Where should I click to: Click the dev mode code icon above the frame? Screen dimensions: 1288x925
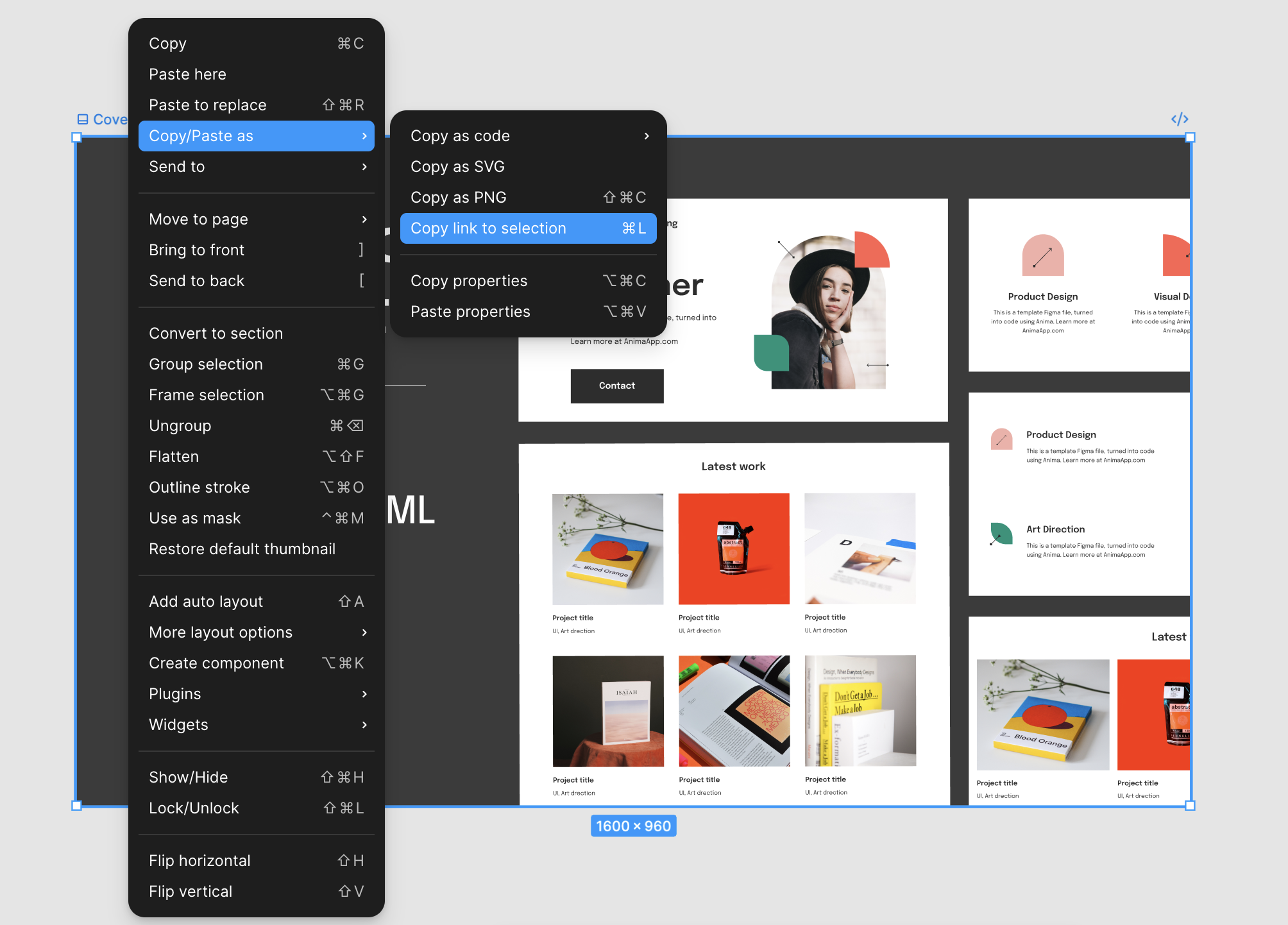coord(1179,119)
